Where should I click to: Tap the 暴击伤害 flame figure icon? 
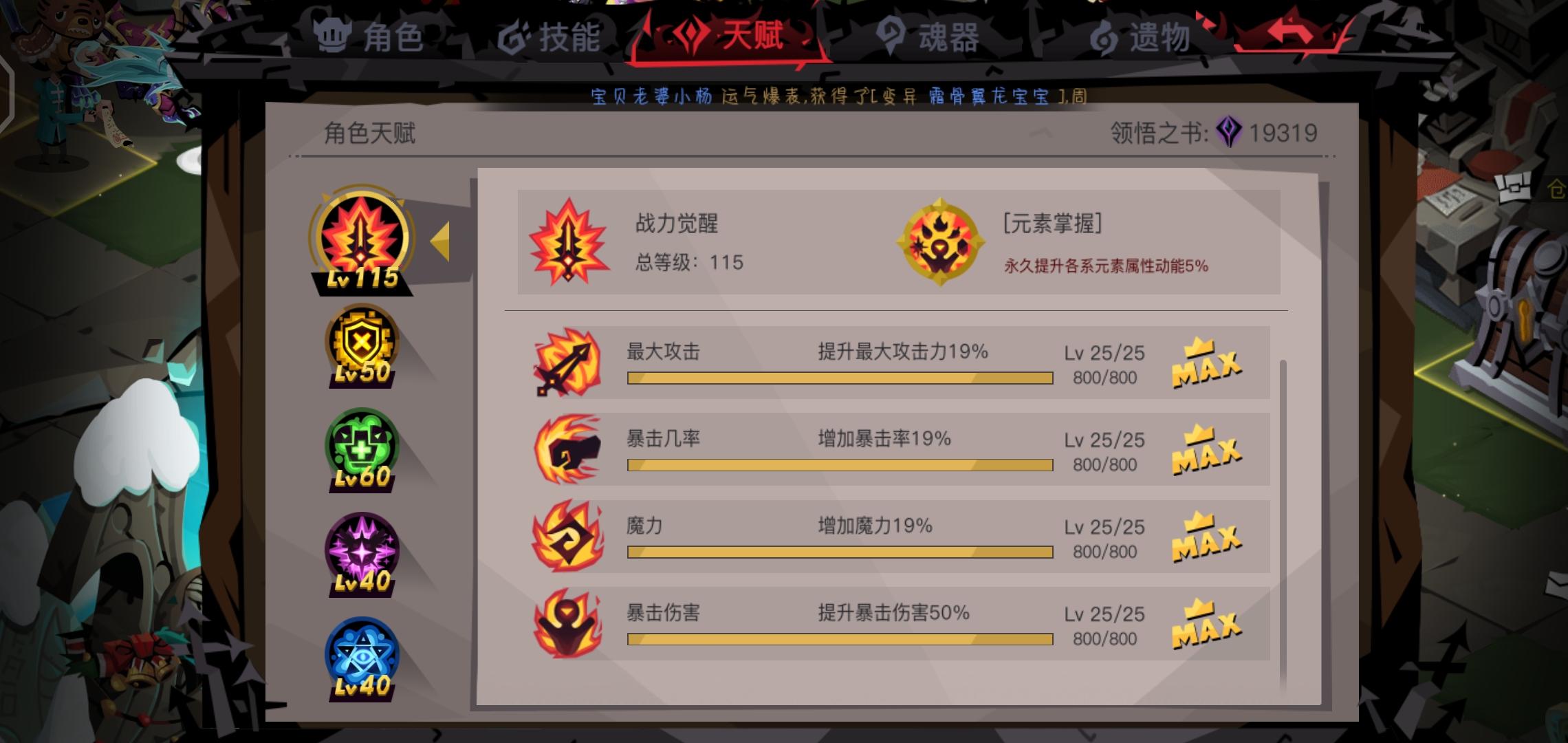click(x=567, y=623)
